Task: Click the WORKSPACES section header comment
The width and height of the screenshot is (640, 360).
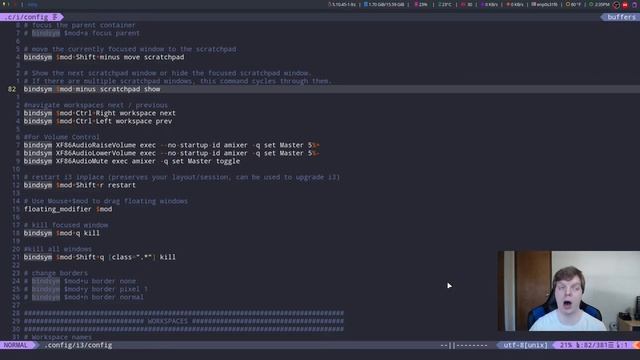Action: pos(184,321)
